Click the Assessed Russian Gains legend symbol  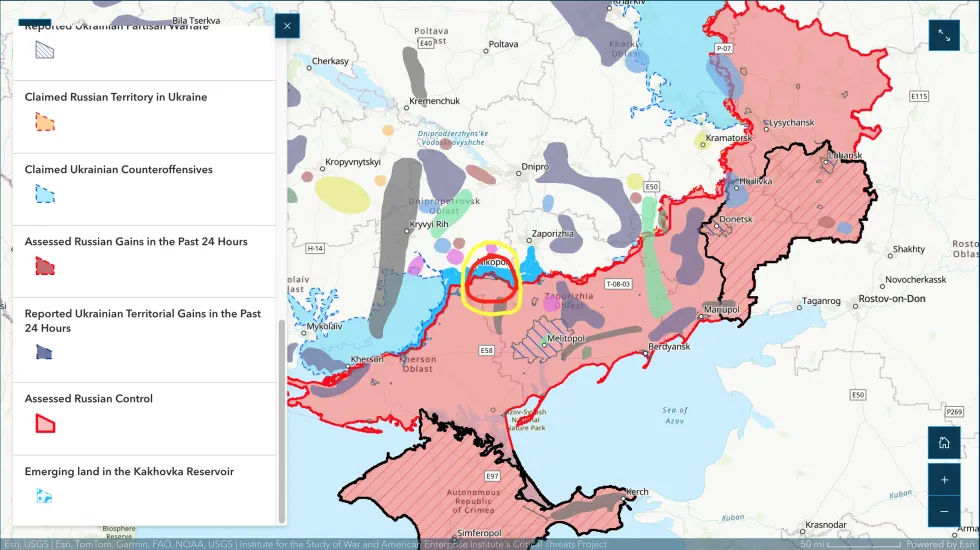point(45,266)
